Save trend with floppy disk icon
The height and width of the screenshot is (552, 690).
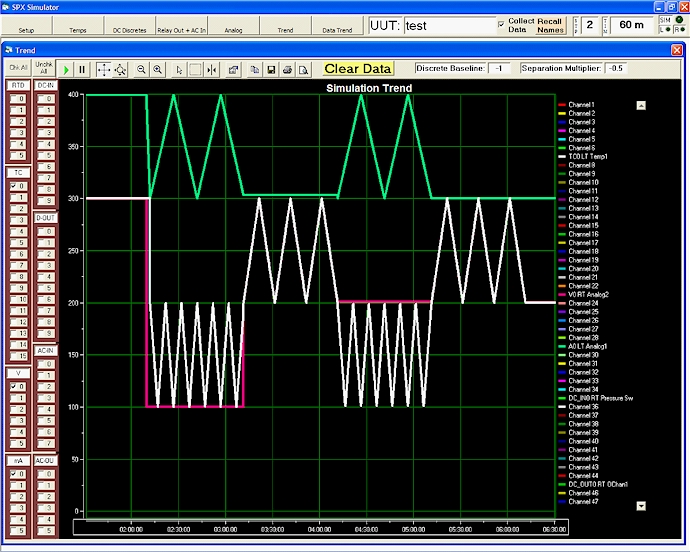271,70
